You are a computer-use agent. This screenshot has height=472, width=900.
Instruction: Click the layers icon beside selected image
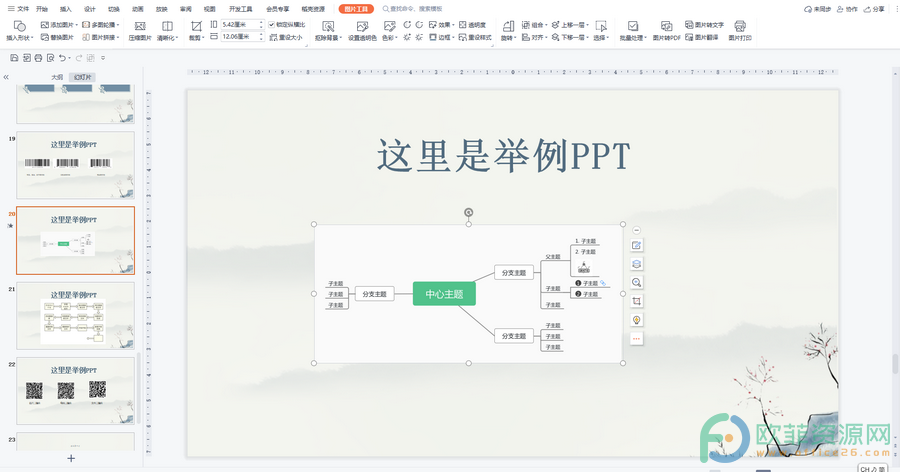click(x=636, y=264)
